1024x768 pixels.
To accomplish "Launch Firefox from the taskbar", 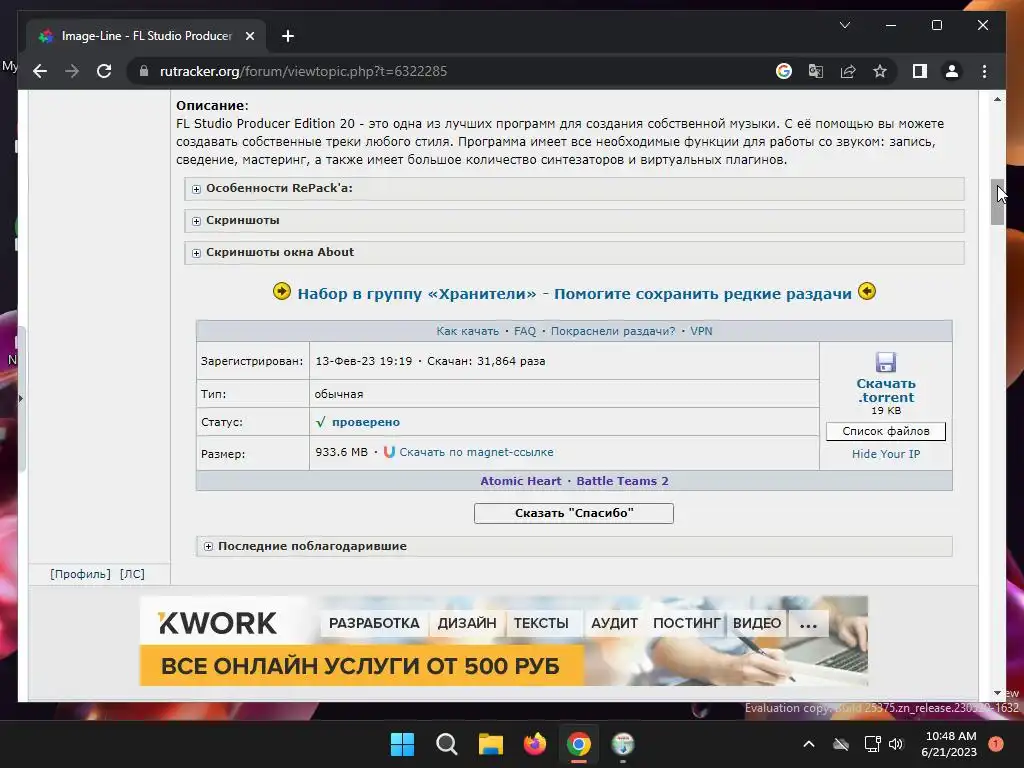I will [535, 744].
